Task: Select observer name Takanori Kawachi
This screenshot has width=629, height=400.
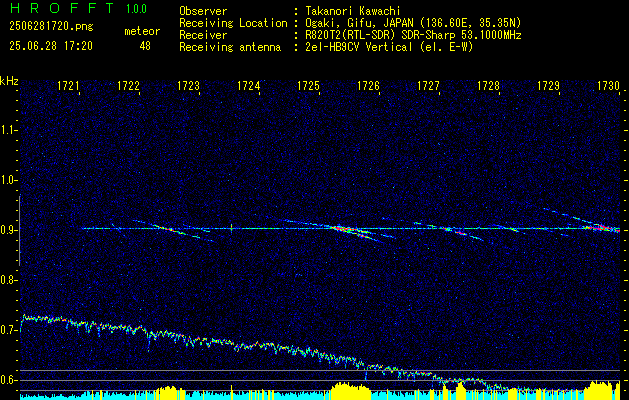Action: [x=353, y=11]
